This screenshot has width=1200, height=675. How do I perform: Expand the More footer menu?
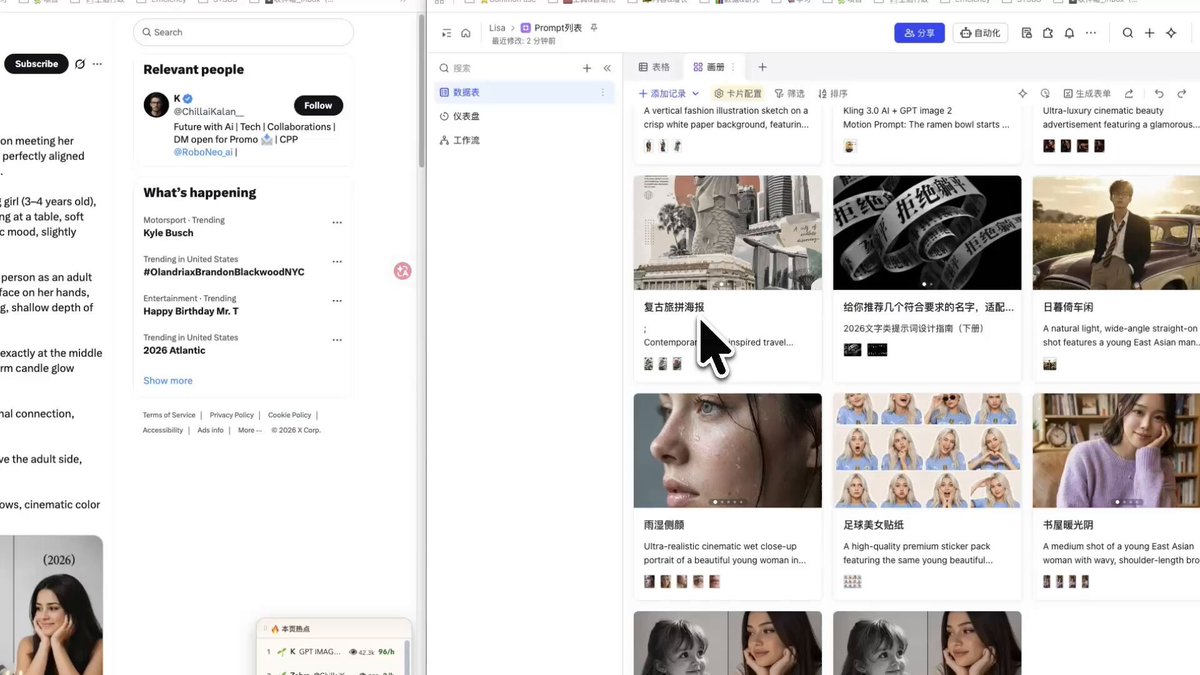pyautogui.click(x=249, y=430)
